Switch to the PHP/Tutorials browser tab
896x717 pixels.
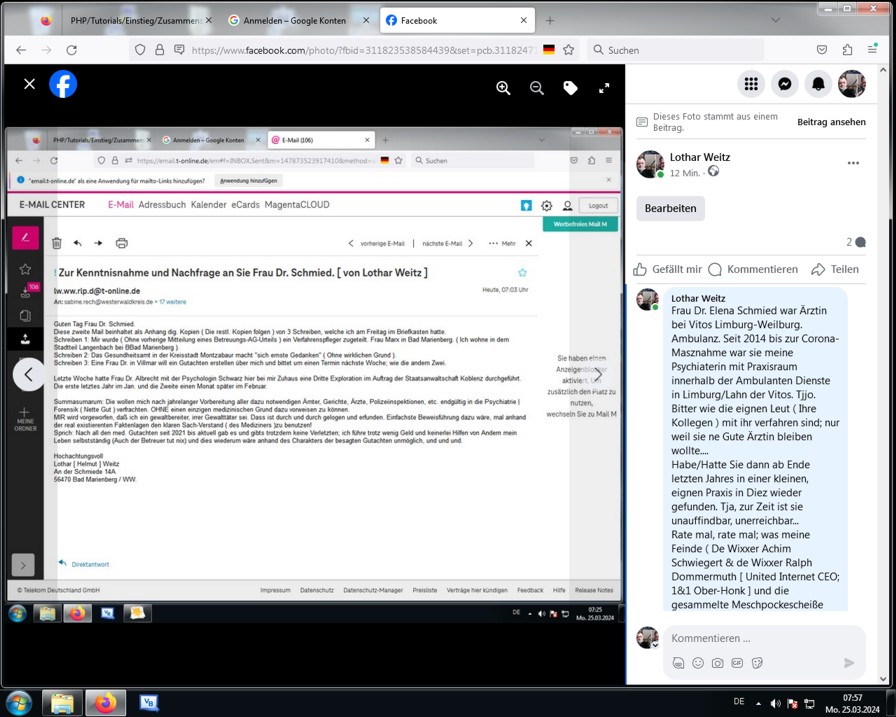tap(130, 20)
